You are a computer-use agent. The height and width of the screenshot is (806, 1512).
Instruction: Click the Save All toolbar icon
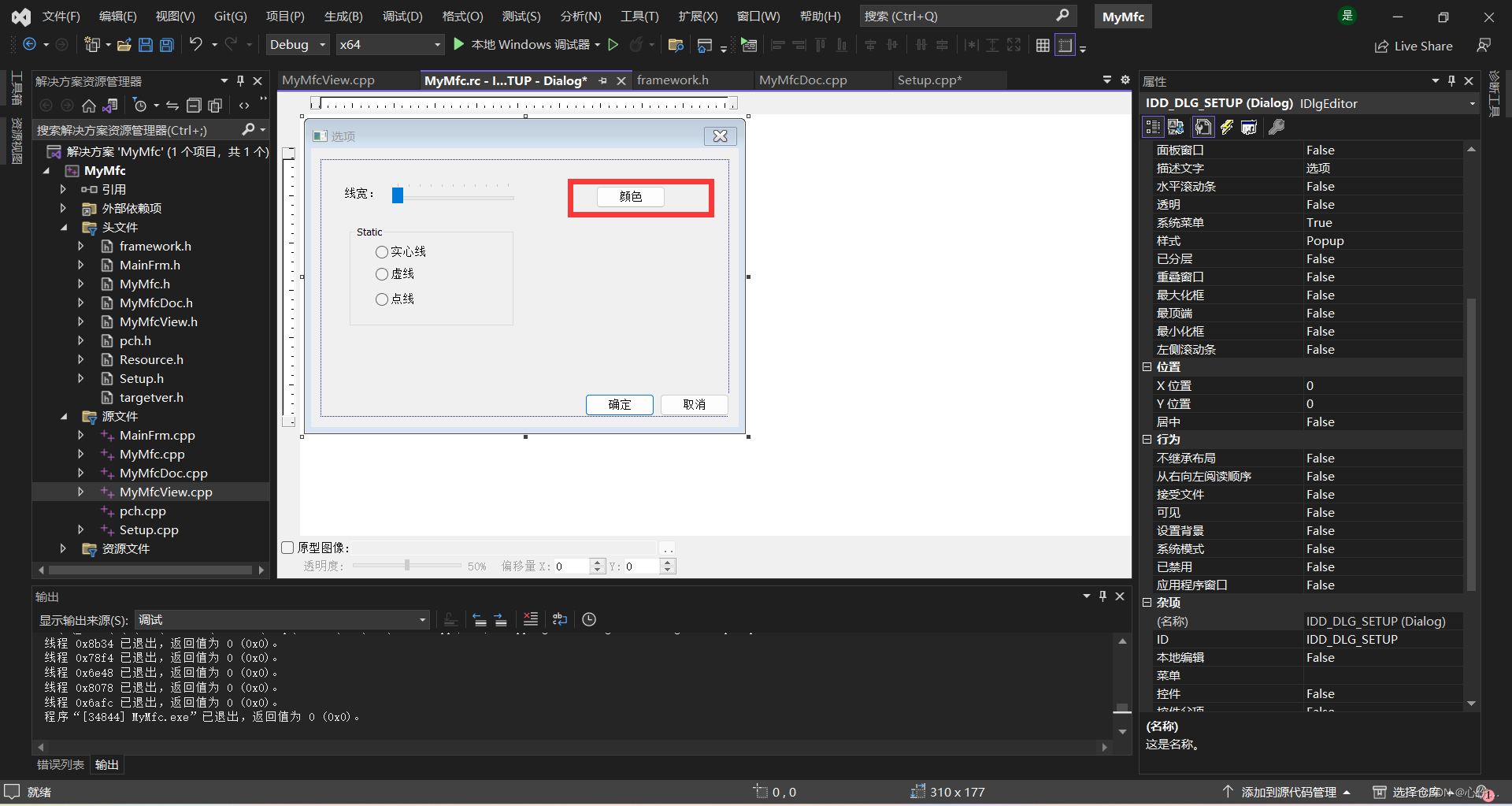[x=167, y=45]
